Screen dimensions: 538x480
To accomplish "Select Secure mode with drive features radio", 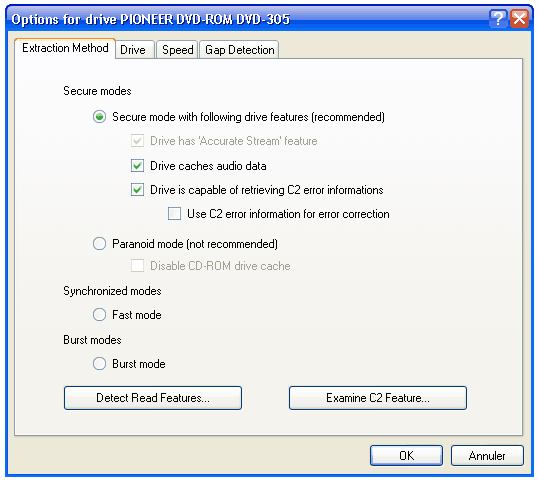I will [x=100, y=117].
